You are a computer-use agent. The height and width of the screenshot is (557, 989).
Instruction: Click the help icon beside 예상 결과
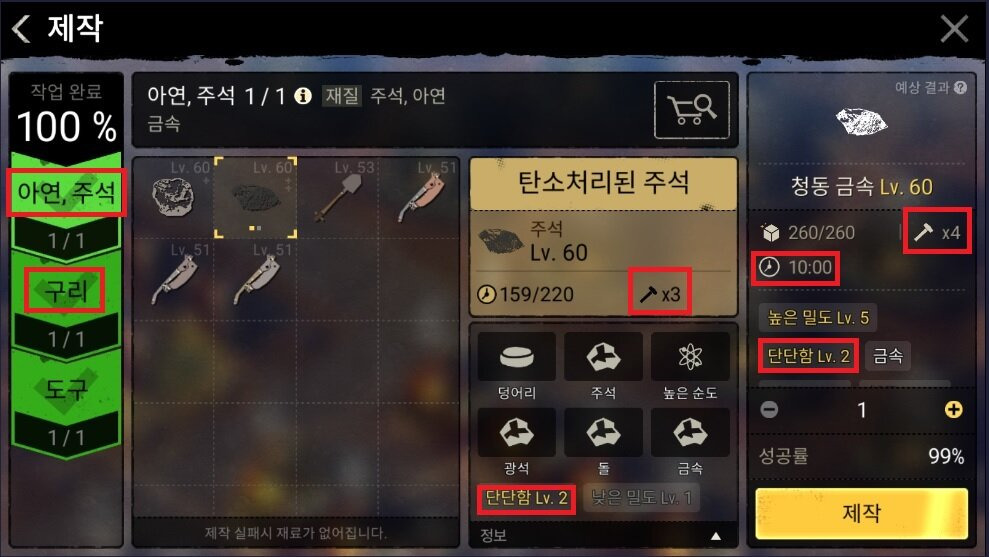point(961,88)
